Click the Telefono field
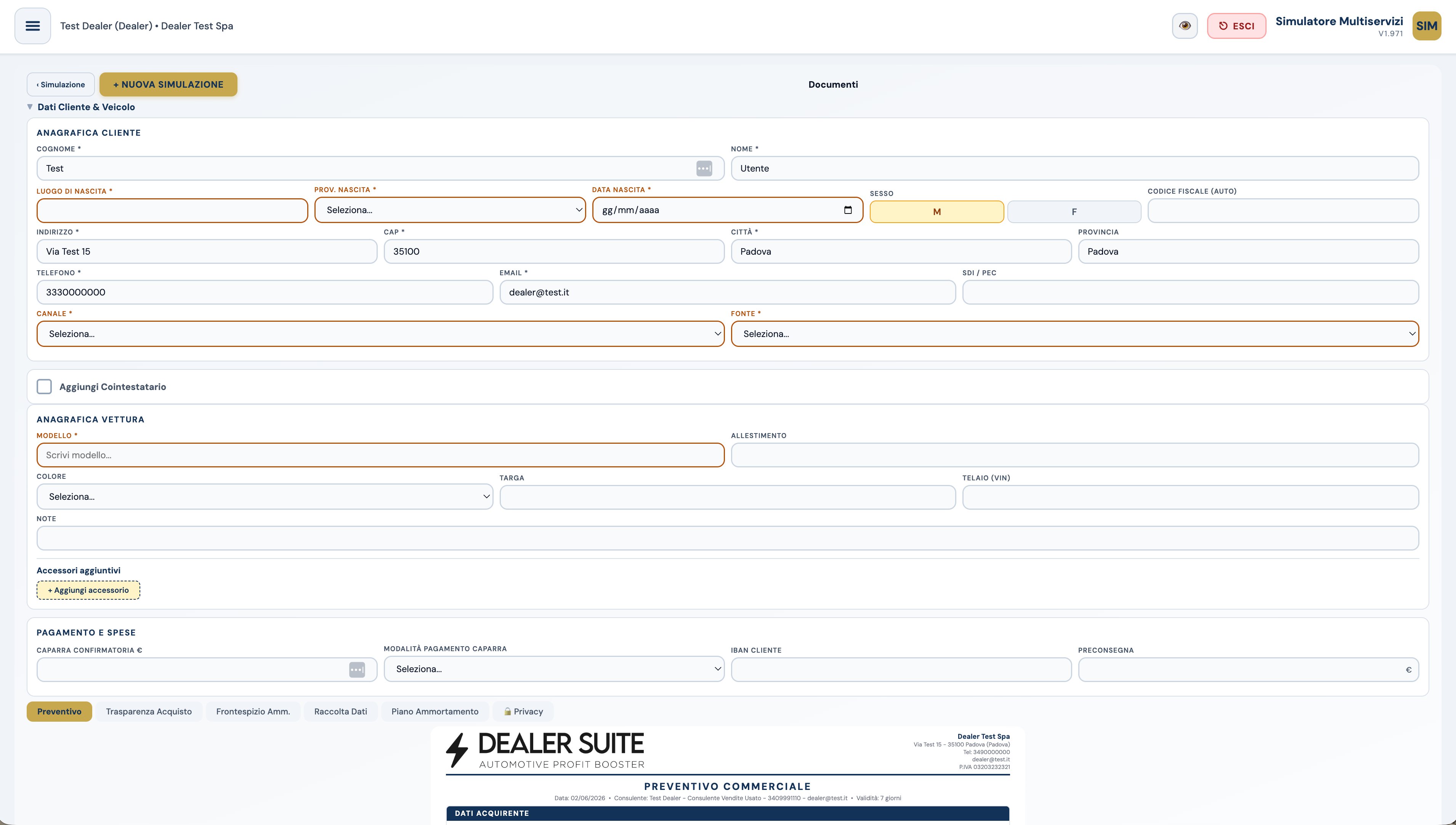This screenshot has height=825, width=1456. pyautogui.click(x=265, y=292)
